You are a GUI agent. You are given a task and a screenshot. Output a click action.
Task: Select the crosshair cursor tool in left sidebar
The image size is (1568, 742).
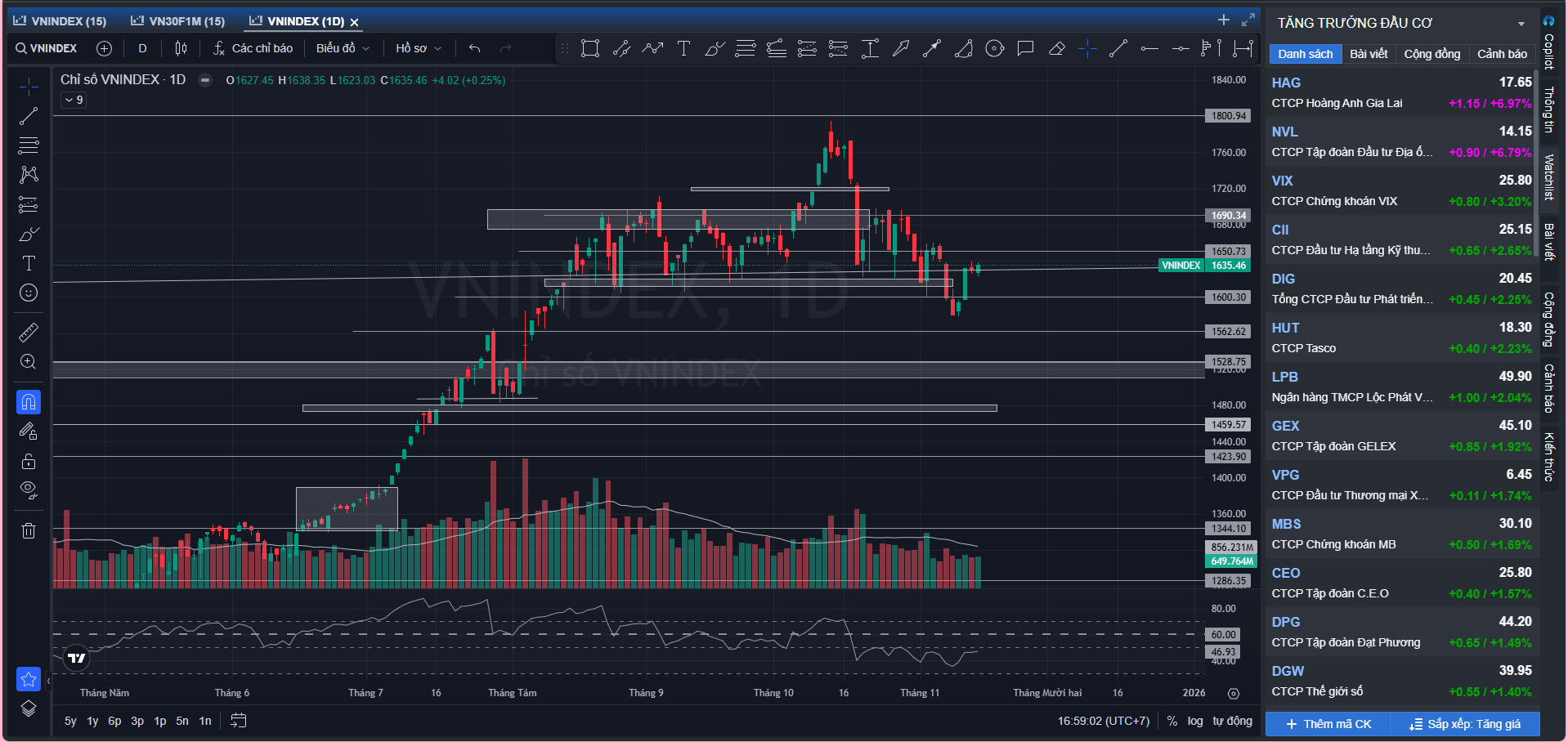coord(29,87)
